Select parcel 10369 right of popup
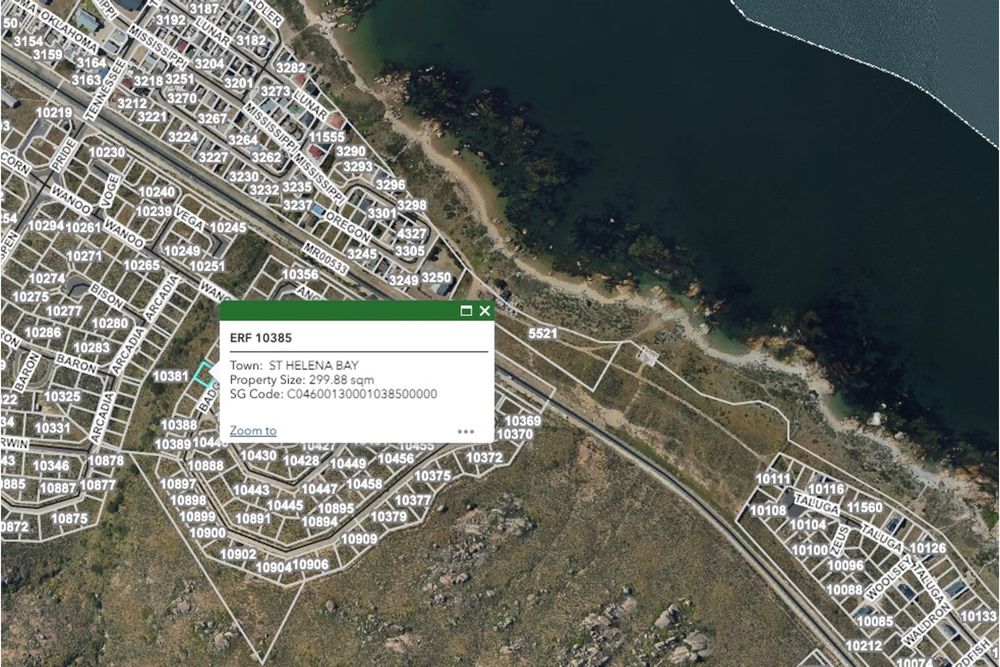Image resolution: width=1000 pixels, height=667 pixels. (x=522, y=421)
